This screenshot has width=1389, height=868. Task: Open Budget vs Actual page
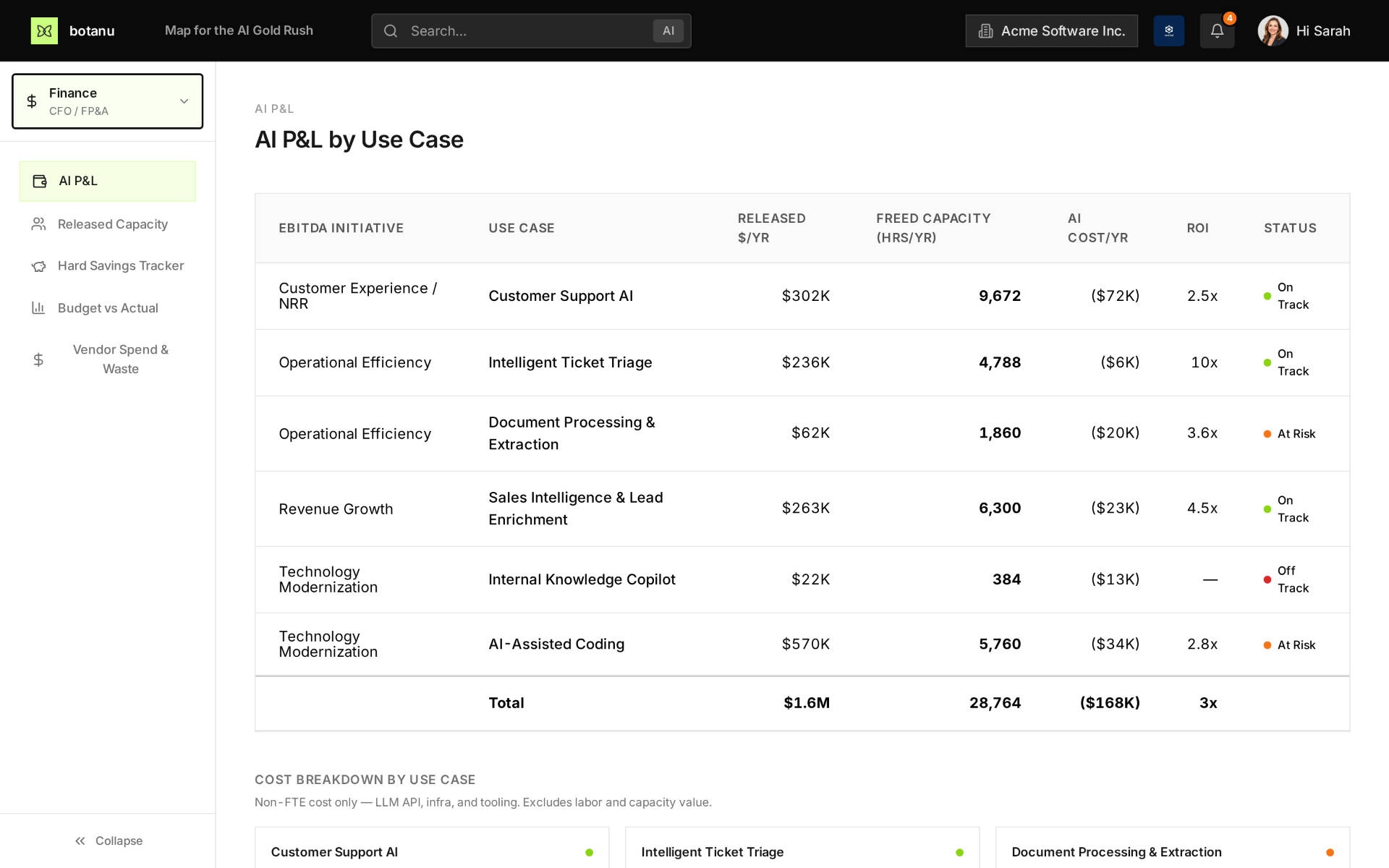pyautogui.click(x=108, y=308)
